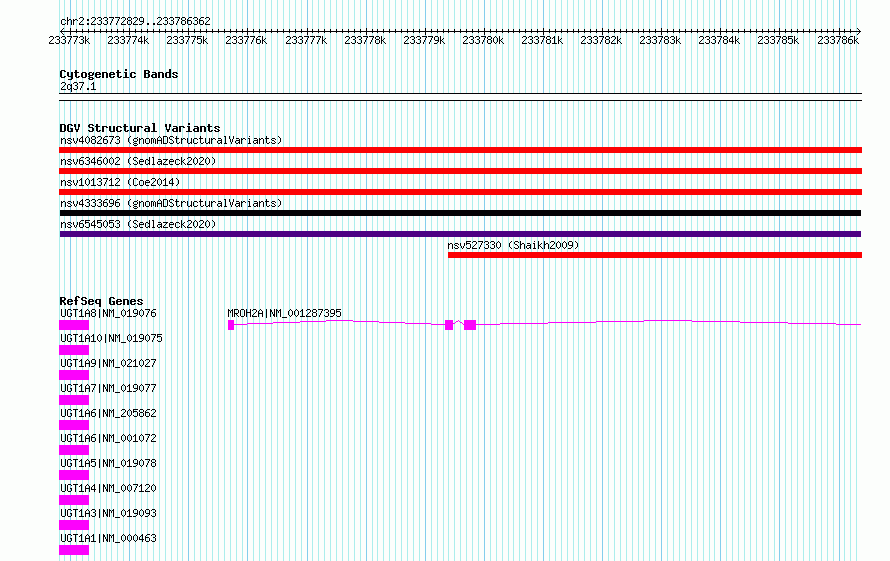Click the 233783k ruler position
The width and height of the screenshot is (890, 561).
pos(660,40)
